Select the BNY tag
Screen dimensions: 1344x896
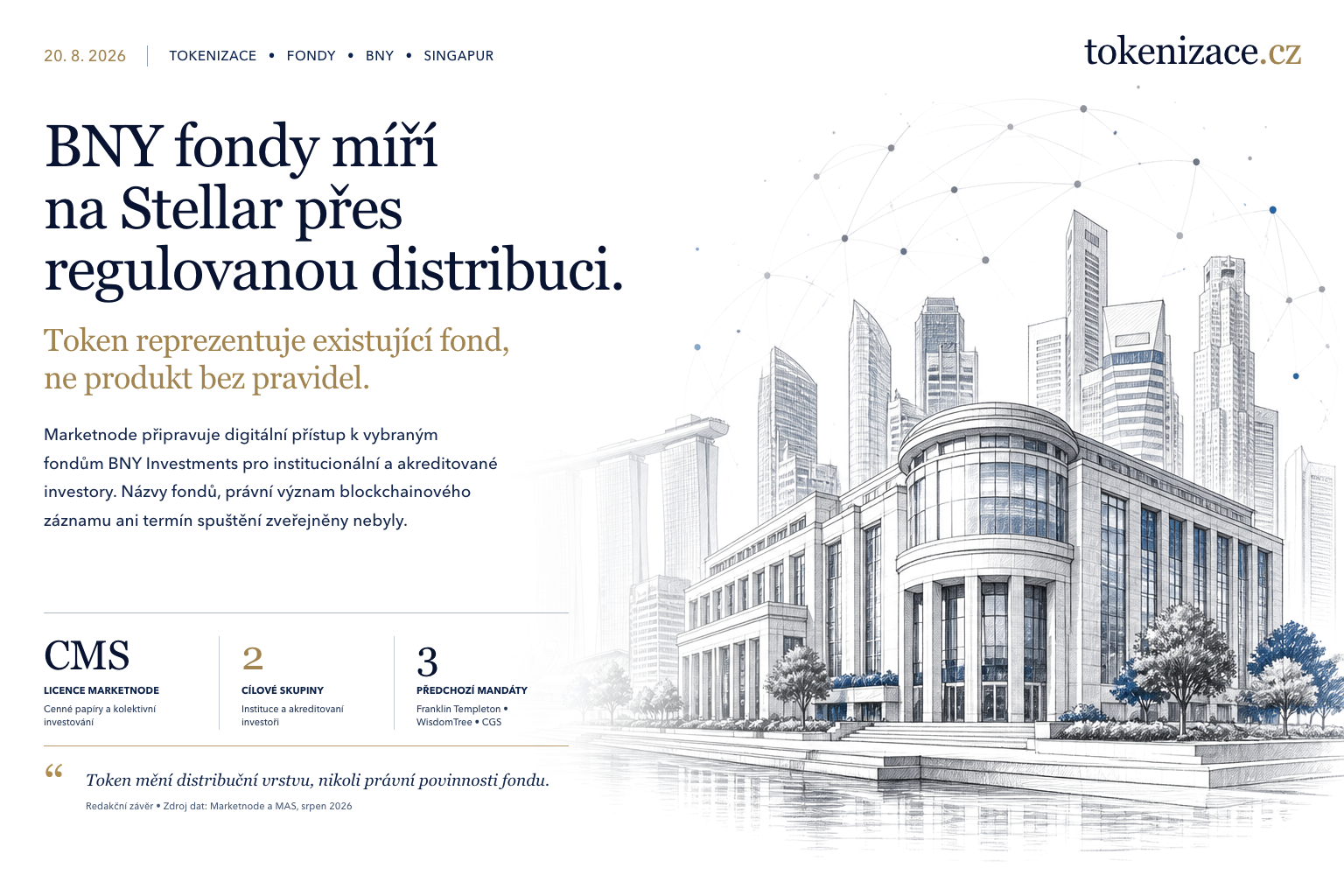pos(380,56)
